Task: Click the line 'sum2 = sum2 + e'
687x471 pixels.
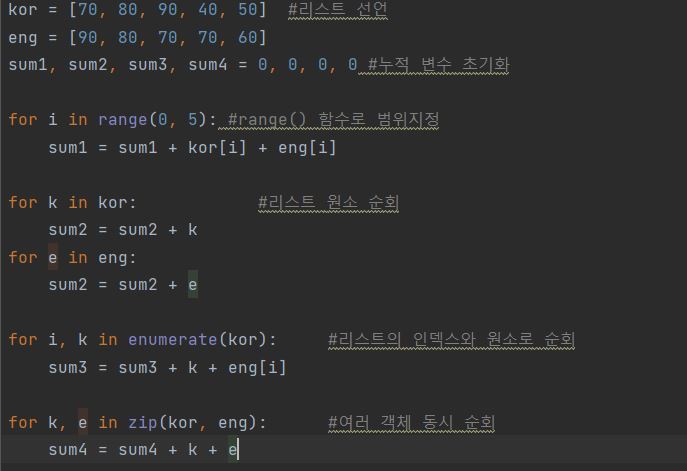Action: tap(123, 285)
